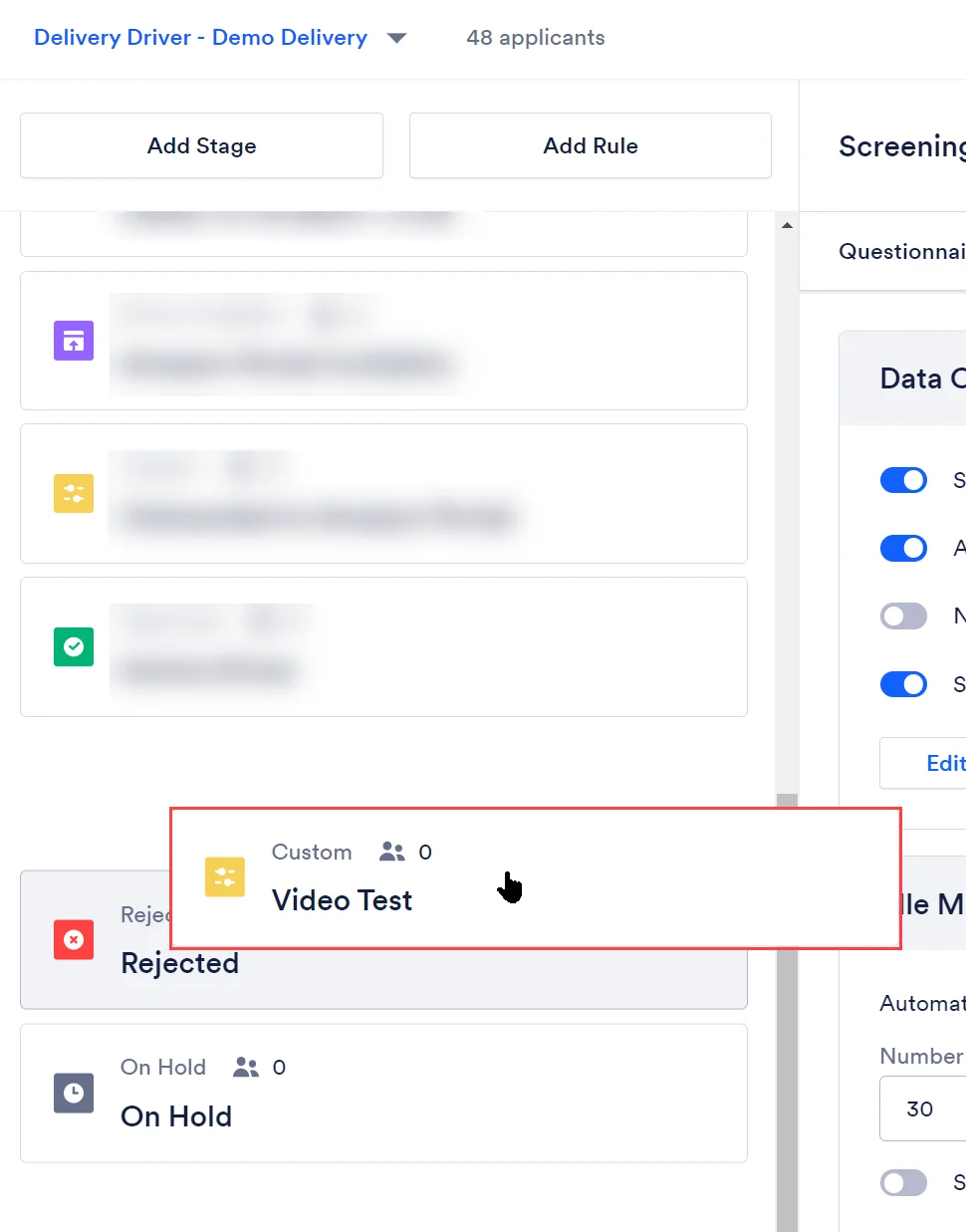This screenshot has width=966, height=1232.
Task: Click the applicants icon on On Hold card
Action: point(246,1068)
